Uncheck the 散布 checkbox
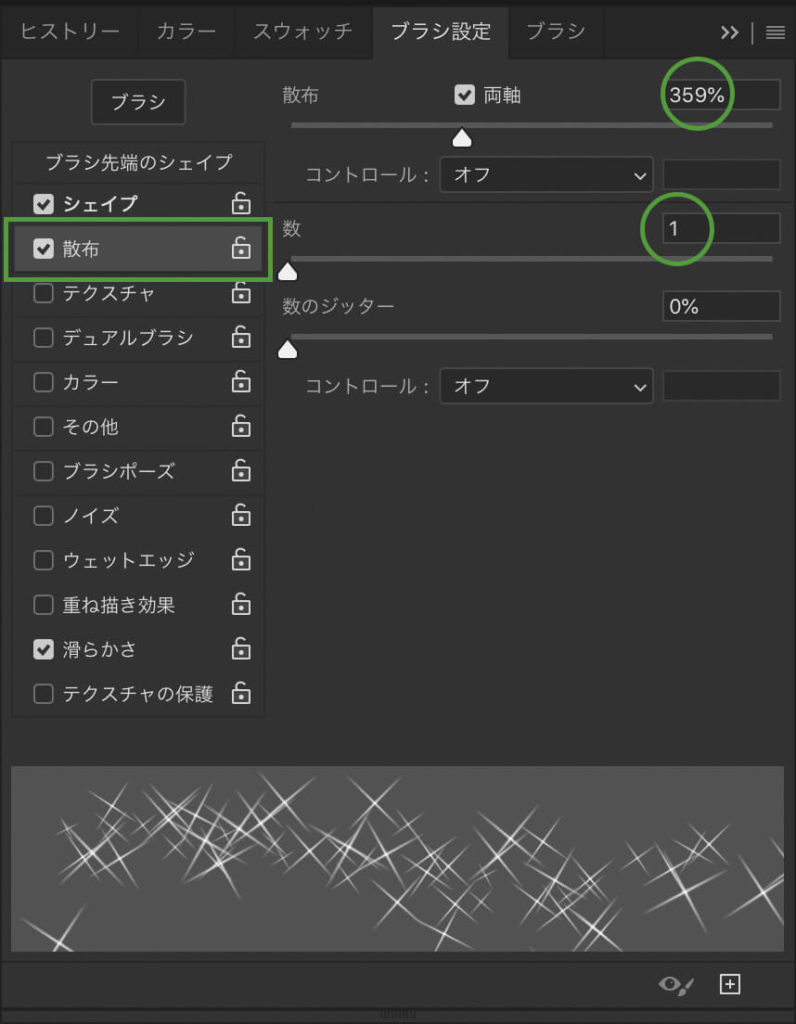 tap(43, 248)
